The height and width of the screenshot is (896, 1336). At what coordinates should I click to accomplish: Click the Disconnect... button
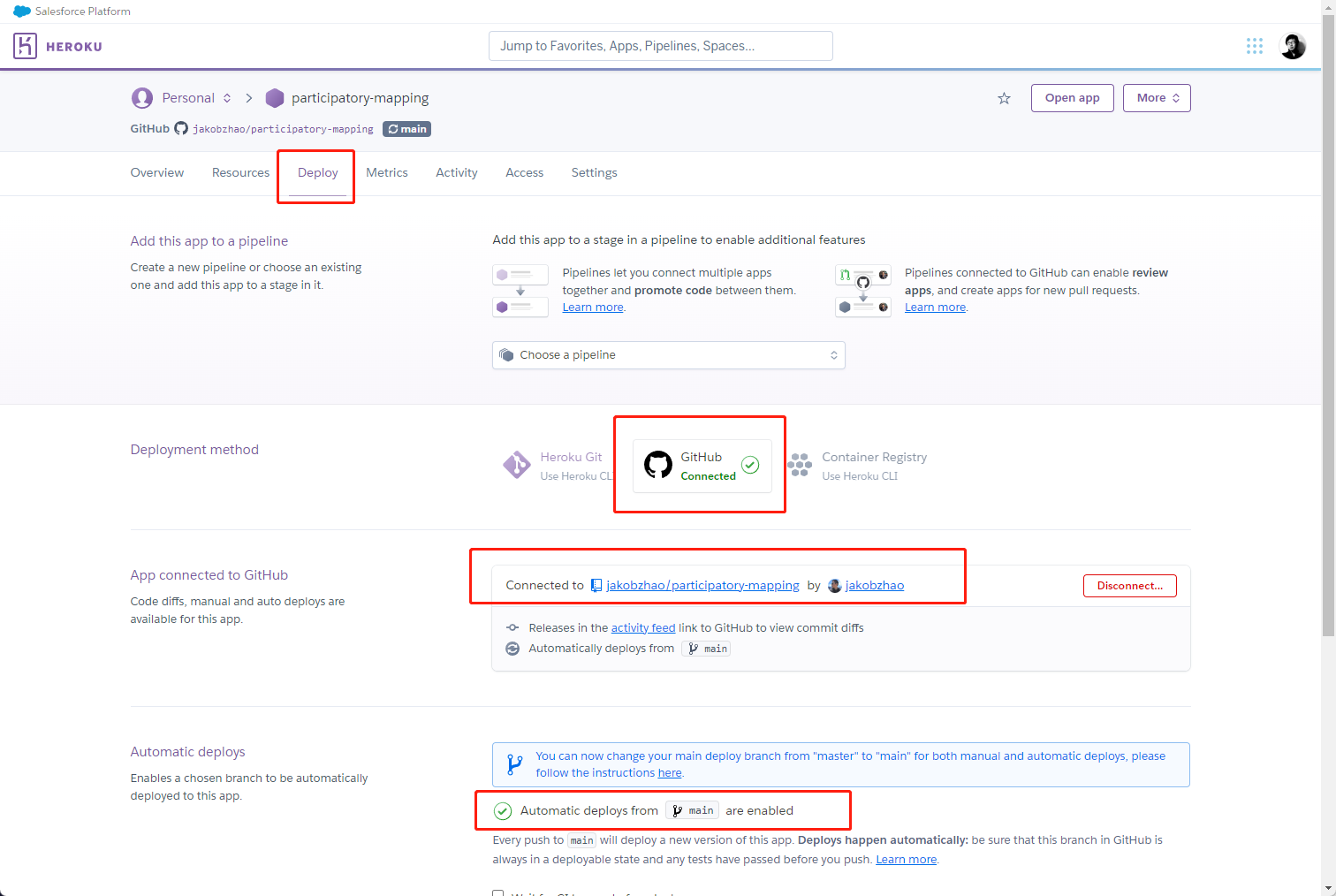1130,586
